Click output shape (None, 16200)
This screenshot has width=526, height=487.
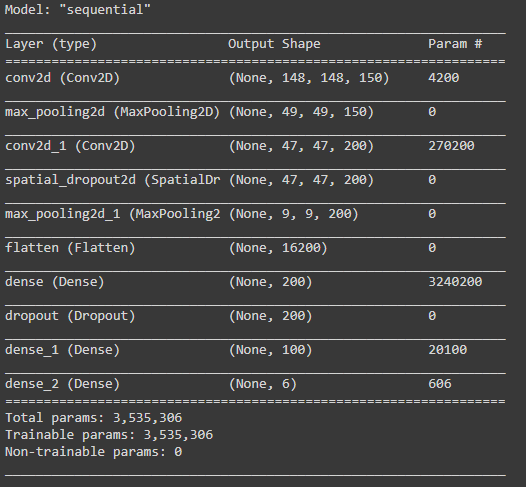point(278,248)
